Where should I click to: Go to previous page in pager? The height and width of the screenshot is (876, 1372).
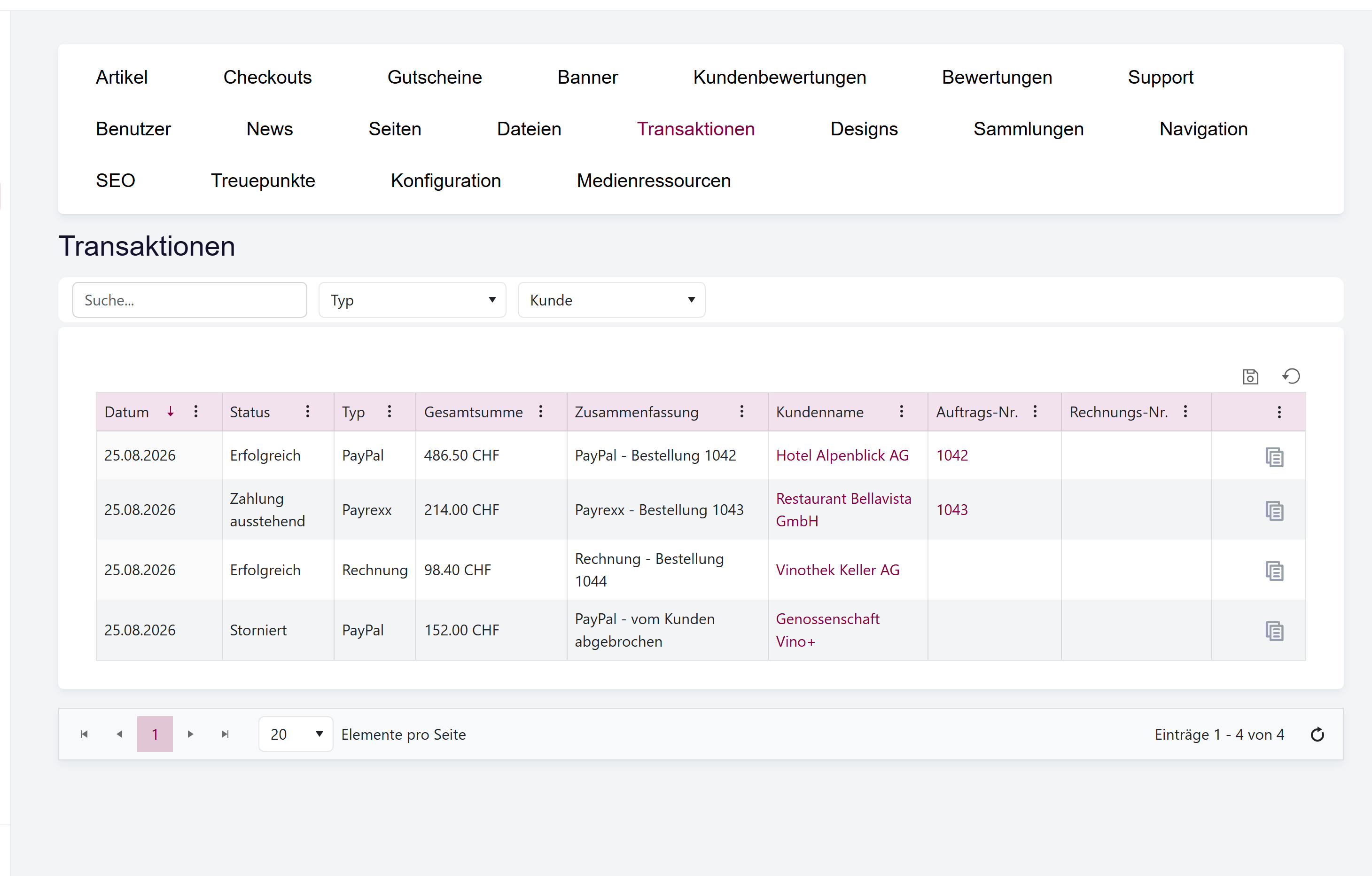[119, 734]
